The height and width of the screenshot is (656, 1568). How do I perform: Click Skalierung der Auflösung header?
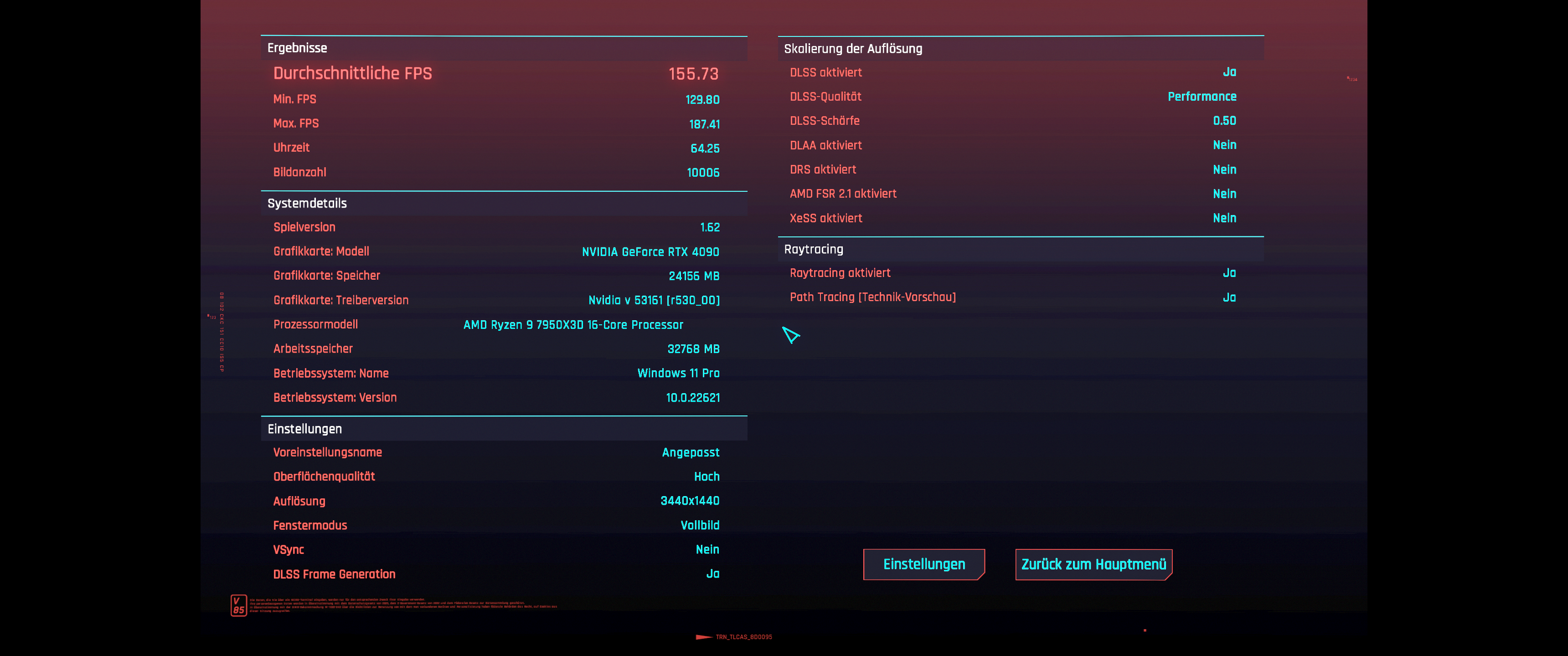point(853,49)
